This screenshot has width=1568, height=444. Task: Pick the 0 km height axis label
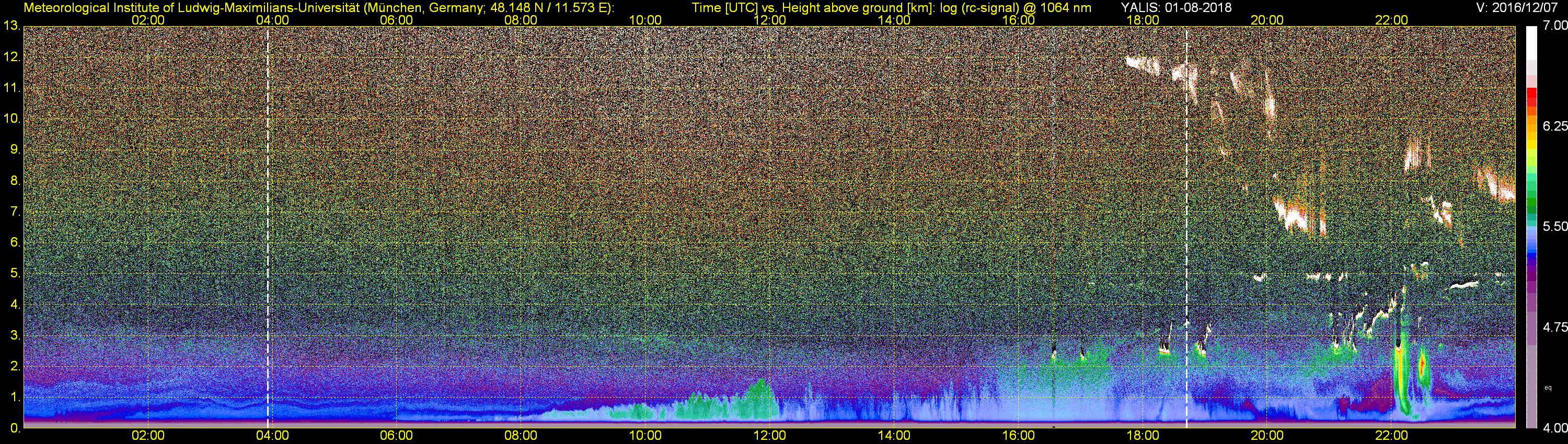15,429
